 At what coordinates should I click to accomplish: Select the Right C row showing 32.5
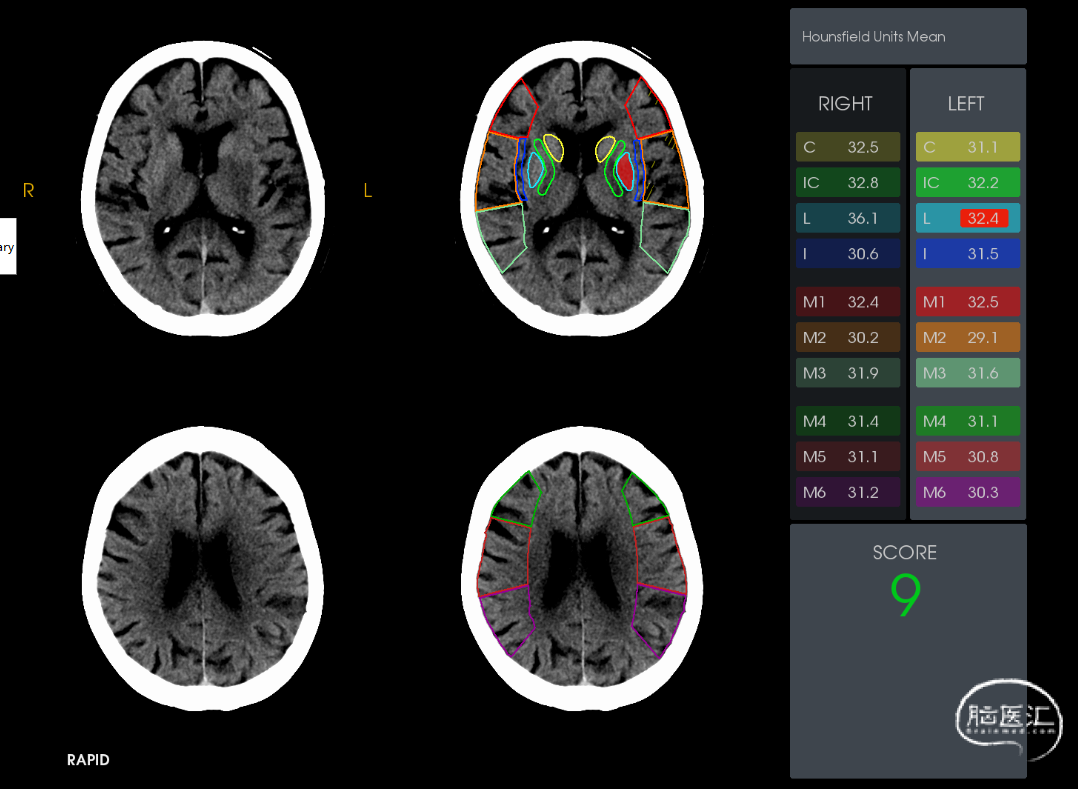point(847,147)
